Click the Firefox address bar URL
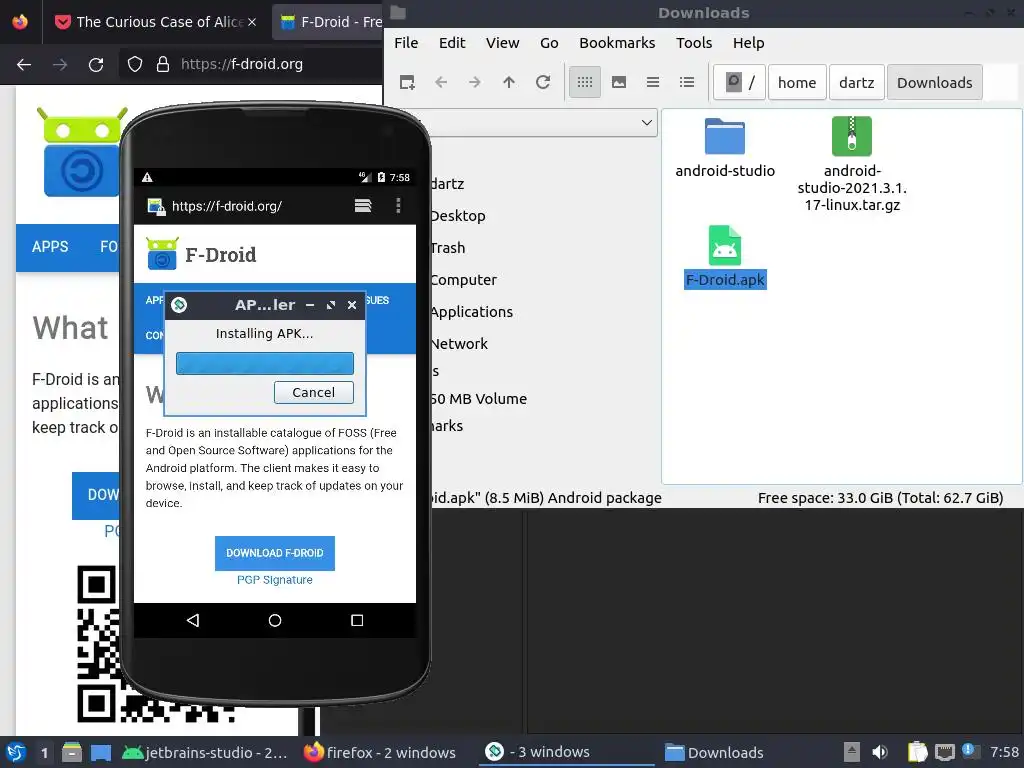Viewport: 1024px width, 768px height. (242, 64)
